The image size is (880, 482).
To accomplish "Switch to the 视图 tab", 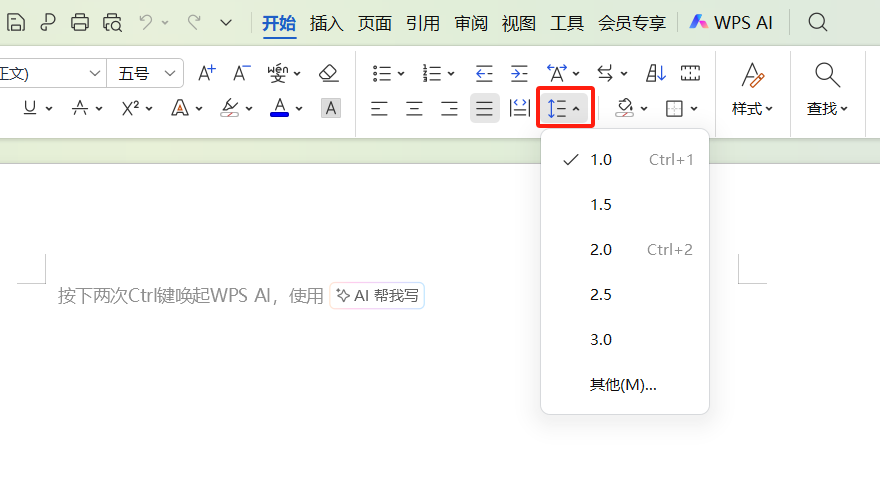I will point(519,23).
